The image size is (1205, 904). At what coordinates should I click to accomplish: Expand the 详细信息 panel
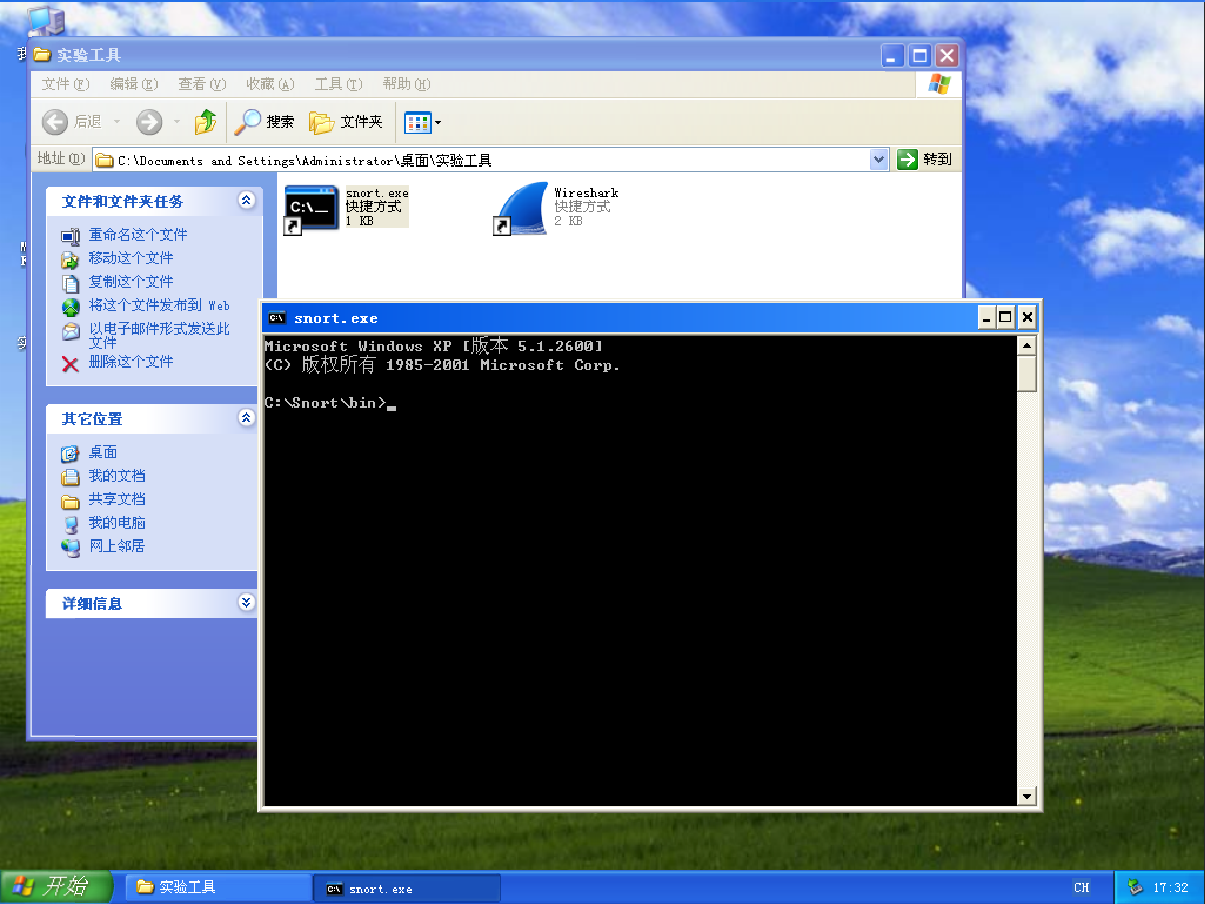coord(246,602)
